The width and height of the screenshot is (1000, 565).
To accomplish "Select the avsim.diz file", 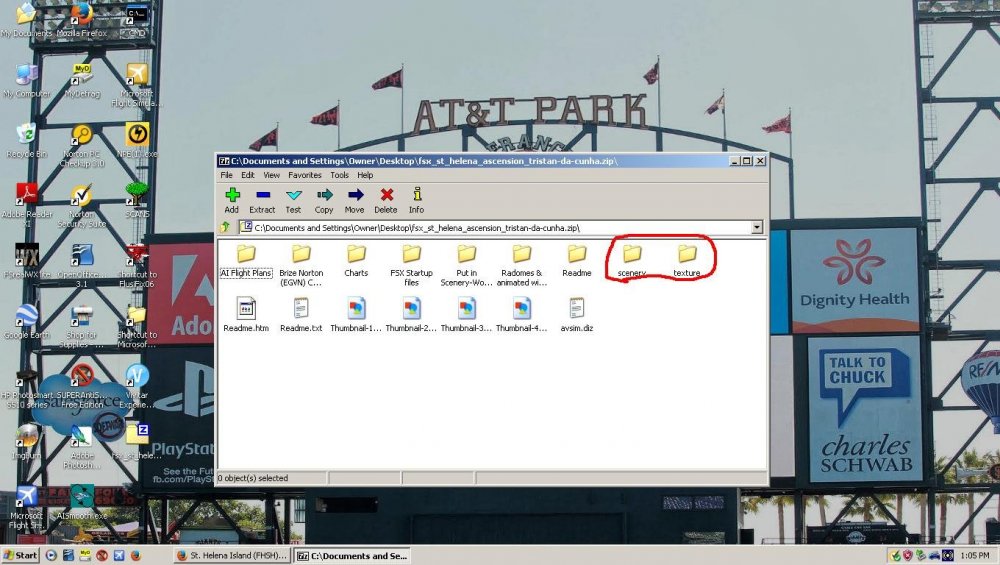I will (577, 315).
